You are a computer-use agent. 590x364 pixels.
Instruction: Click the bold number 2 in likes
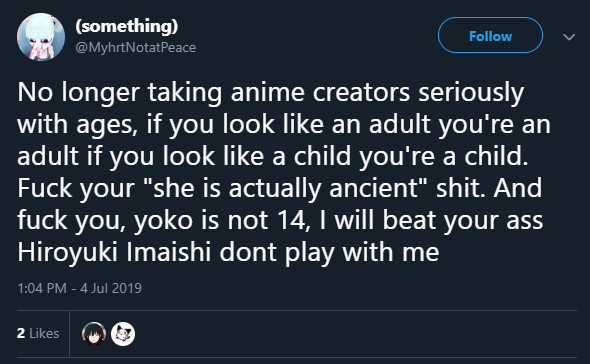point(21,334)
